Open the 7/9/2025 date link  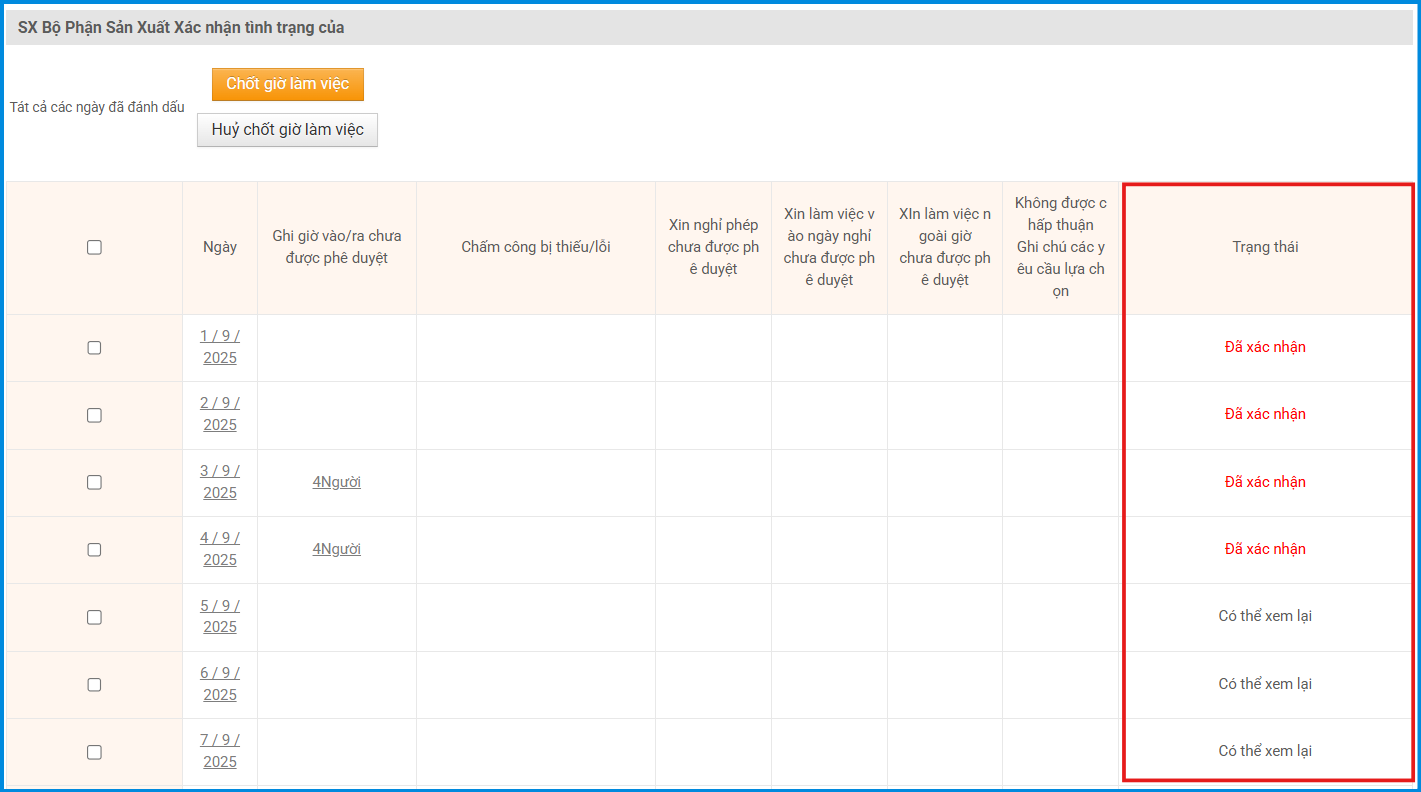(220, 751)
